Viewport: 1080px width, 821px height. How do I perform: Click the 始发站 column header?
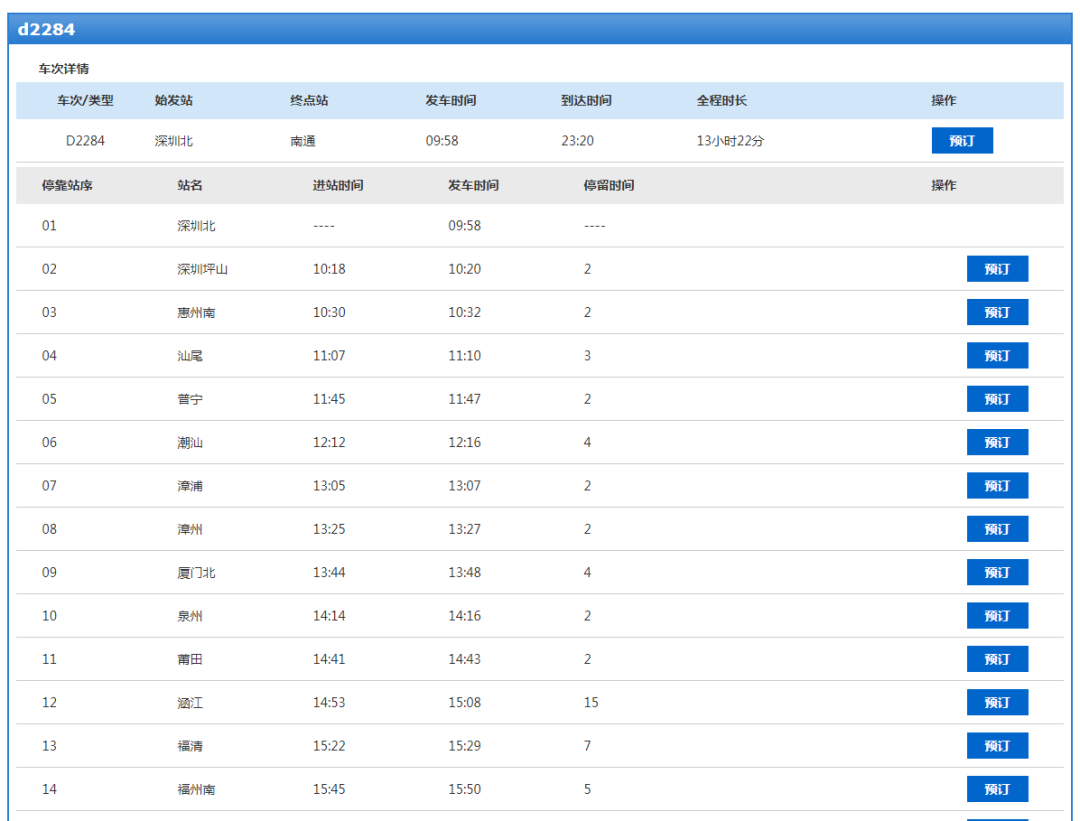pyautogui.click(x=174, y=101)
